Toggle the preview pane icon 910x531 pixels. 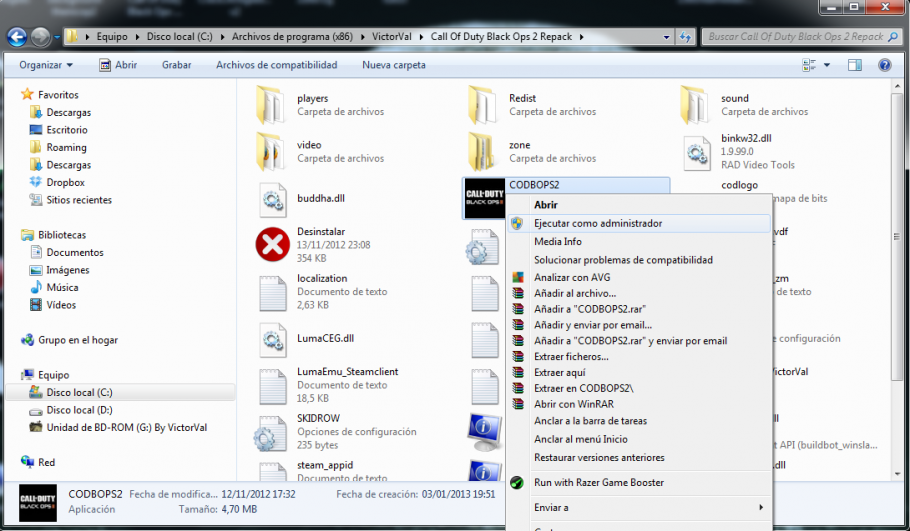(855, 65)
